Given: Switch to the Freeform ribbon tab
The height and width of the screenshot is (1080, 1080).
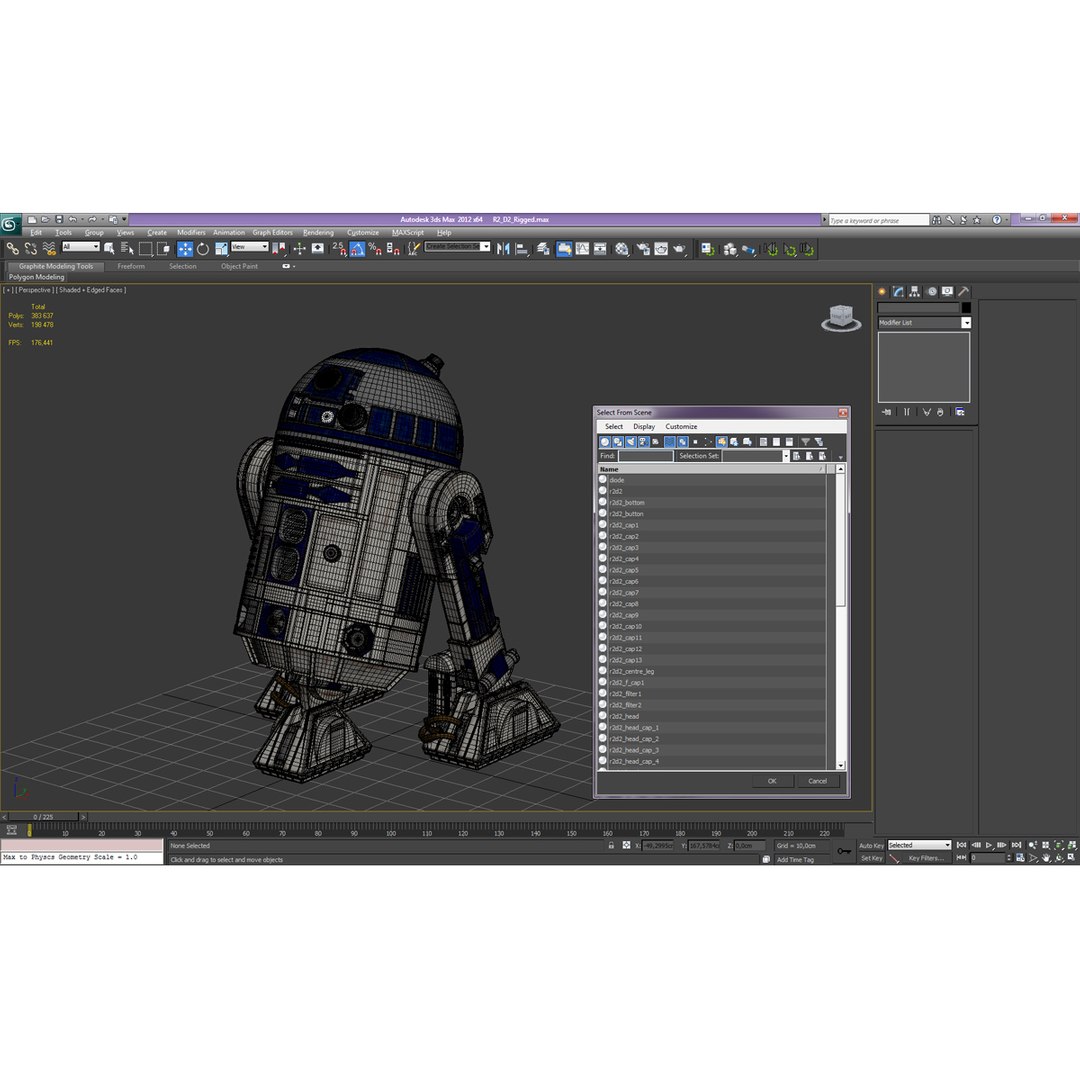Looking at the screenshot, I should point(131,266).
